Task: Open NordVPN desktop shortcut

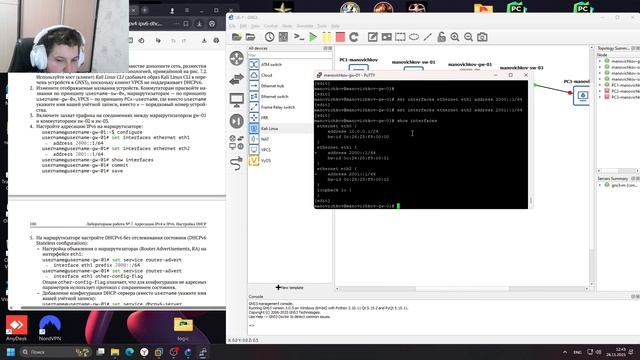Action: (50, 328)
